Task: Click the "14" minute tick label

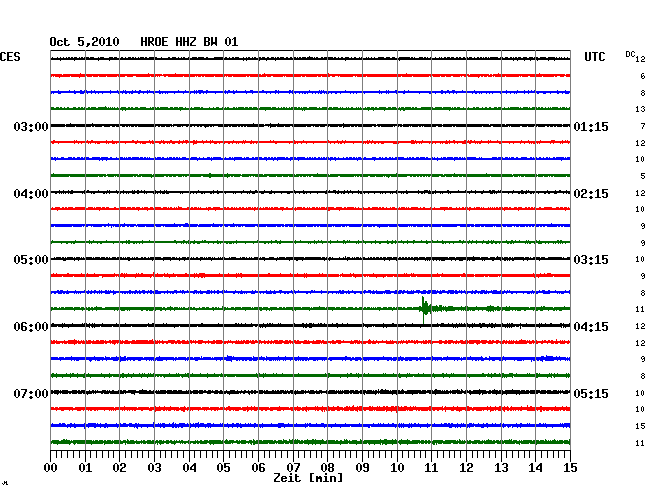Action: [x=535, y=467]
